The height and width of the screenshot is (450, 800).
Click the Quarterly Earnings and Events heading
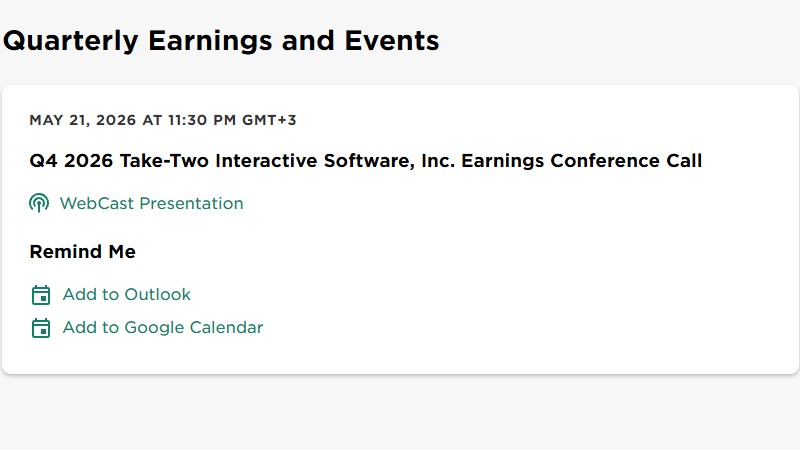(x=221, y=41)
